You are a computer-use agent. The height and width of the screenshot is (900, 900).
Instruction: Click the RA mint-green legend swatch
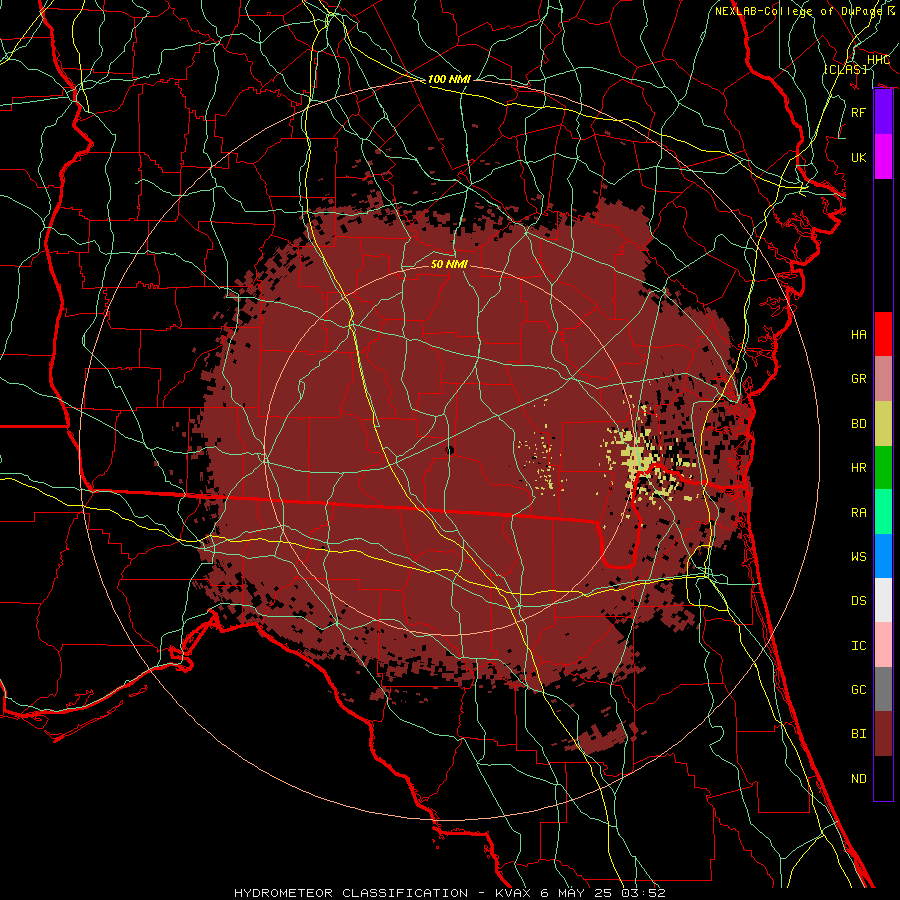[x=883, y=512]
